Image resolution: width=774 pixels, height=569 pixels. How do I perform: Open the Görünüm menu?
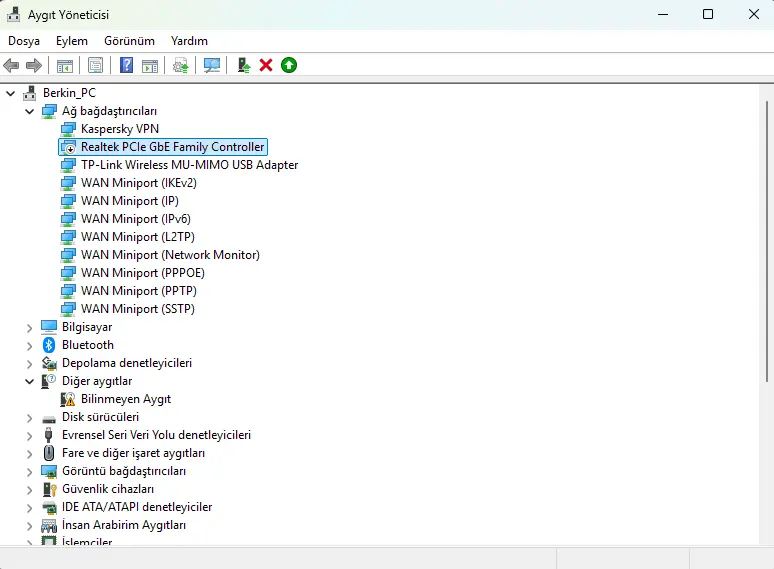129,41
